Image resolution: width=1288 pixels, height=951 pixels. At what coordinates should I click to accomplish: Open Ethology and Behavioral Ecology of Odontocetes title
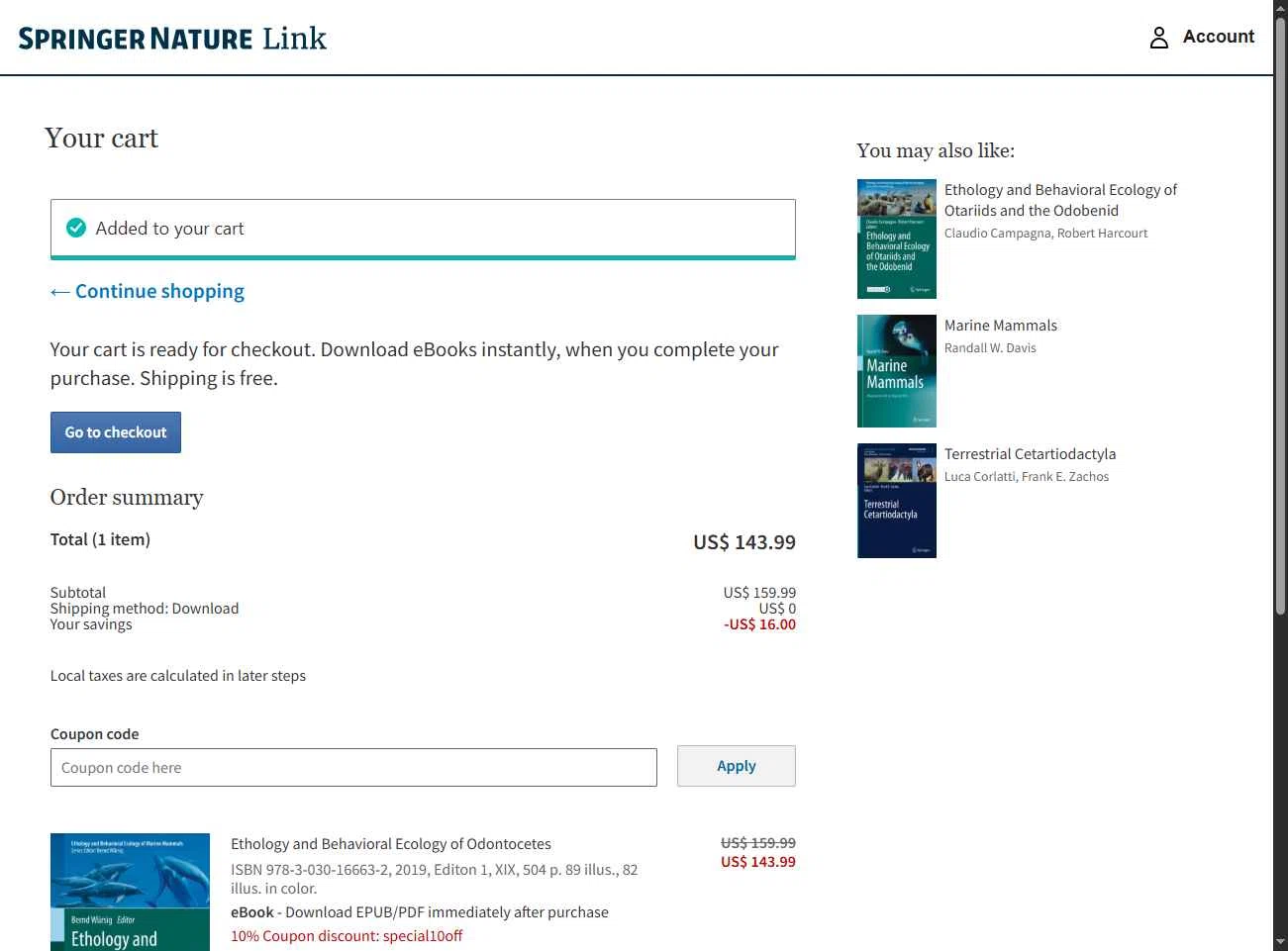[391, 844]
